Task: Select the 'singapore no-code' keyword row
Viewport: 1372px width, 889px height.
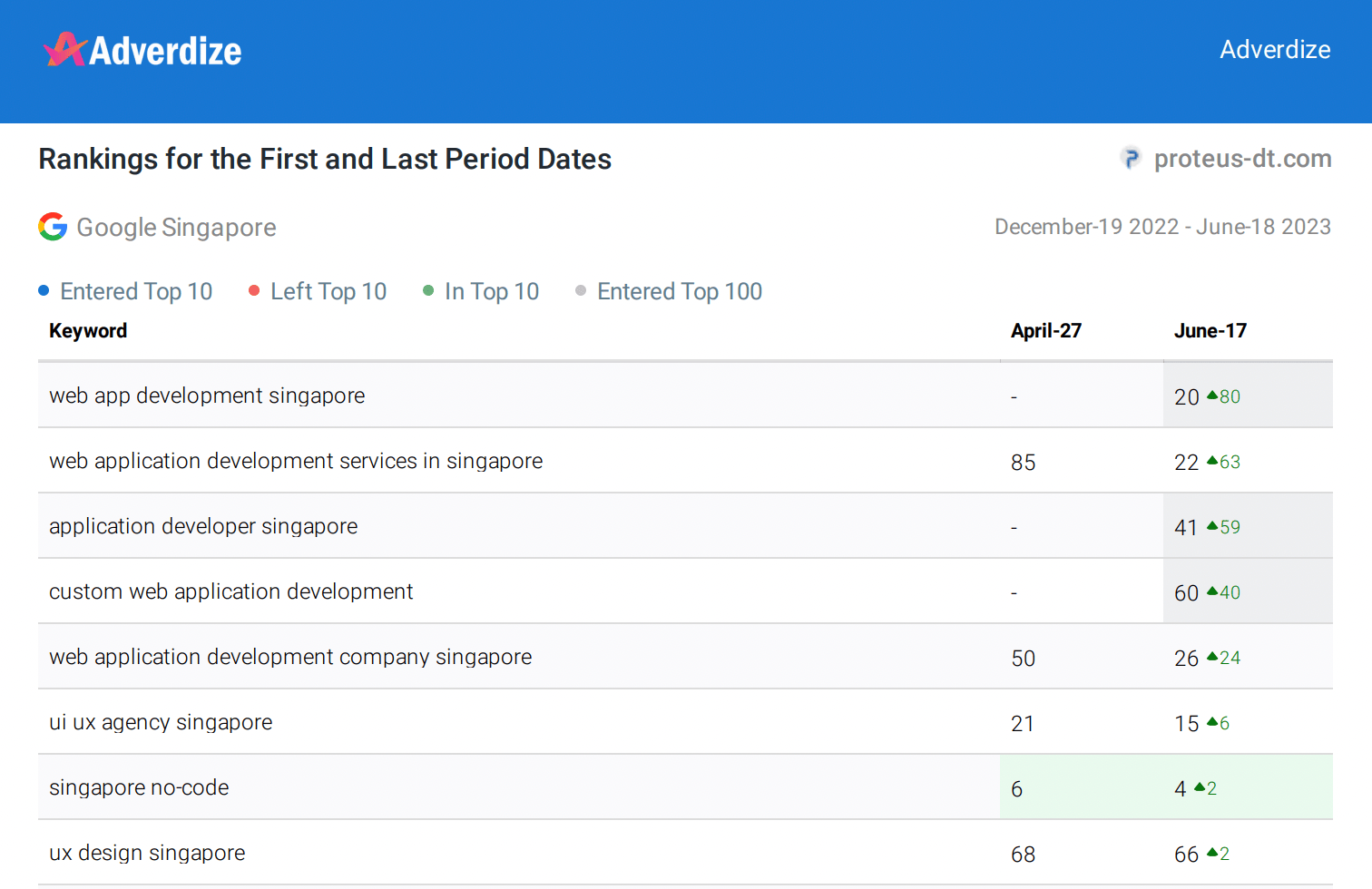Action: [139, 788]
